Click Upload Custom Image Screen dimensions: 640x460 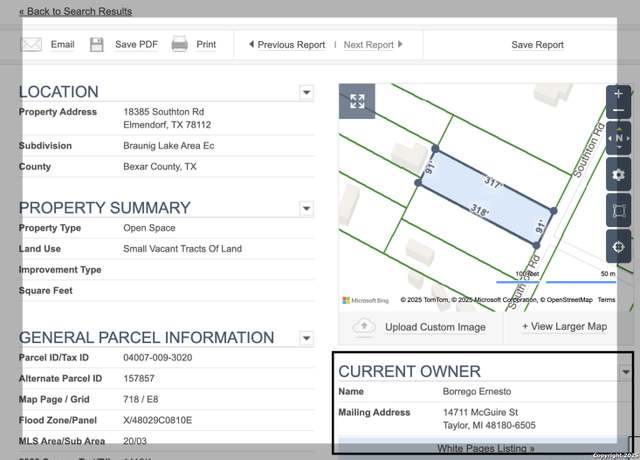pos(435,327)
